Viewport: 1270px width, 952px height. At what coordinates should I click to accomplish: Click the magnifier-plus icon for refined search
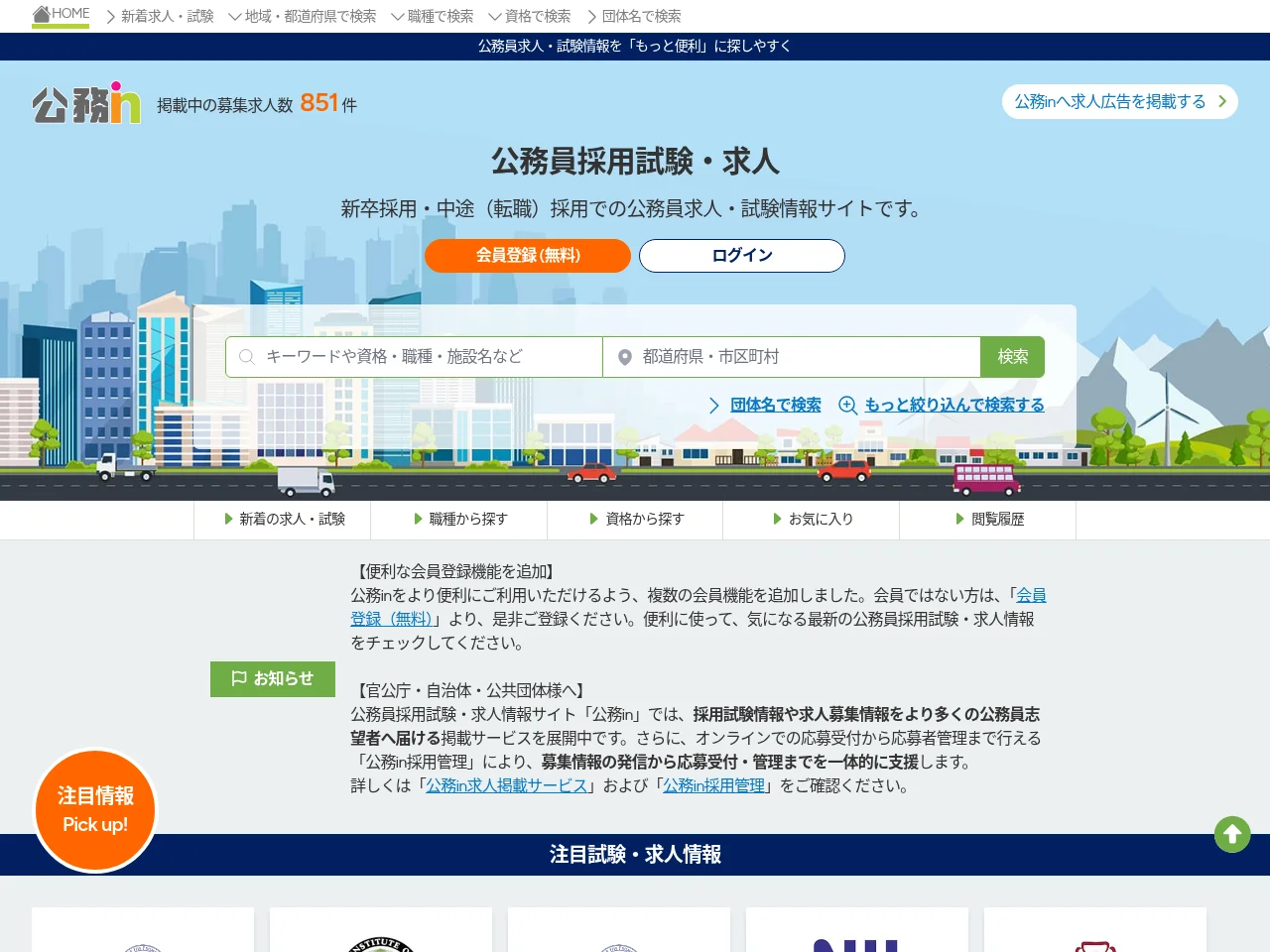pyautogui.click(x=848, y=405)
